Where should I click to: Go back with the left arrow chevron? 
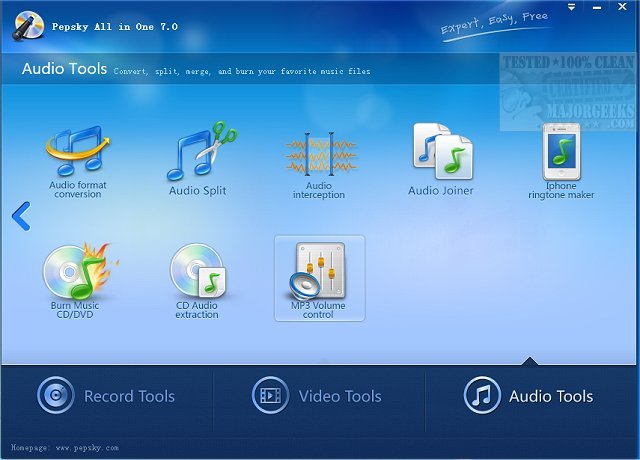click(x=21, y=216)
